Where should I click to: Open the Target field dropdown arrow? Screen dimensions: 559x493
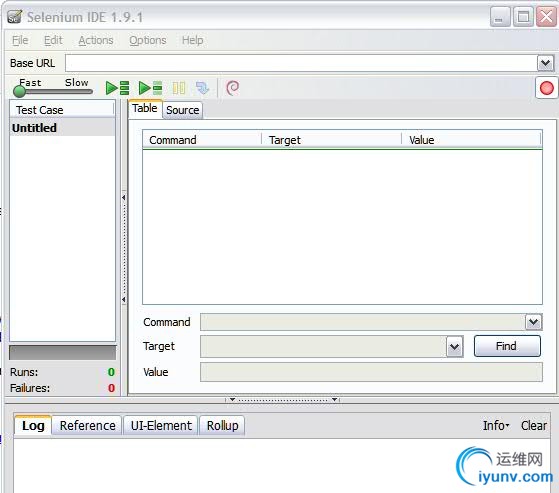point(455,346)
